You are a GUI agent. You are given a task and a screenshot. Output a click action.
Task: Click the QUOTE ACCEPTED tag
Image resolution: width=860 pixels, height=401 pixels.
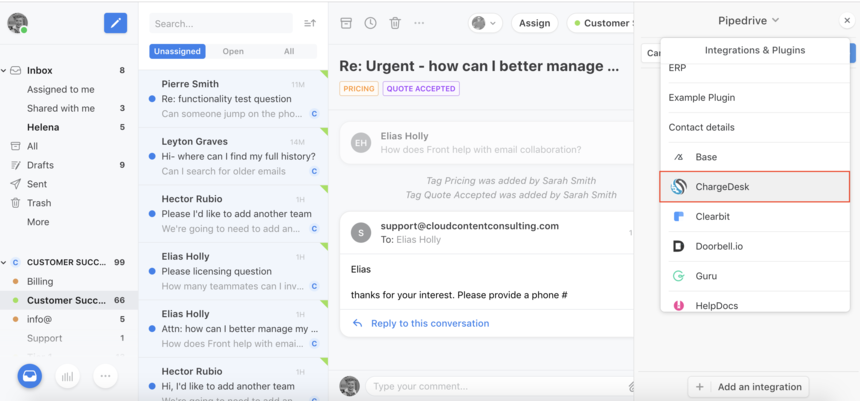click(421, 88)
